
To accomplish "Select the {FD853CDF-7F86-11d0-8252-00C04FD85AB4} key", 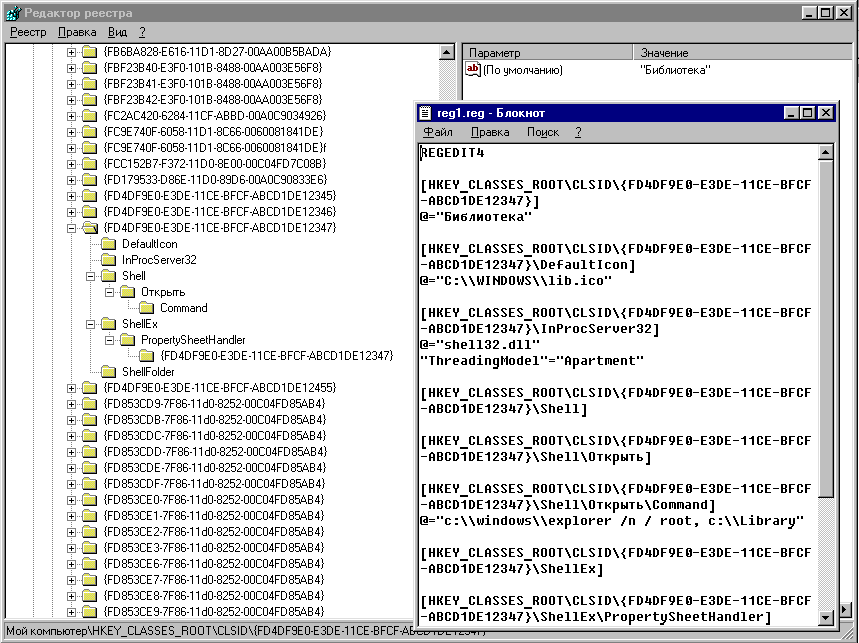I will click(x=214, y=484).
